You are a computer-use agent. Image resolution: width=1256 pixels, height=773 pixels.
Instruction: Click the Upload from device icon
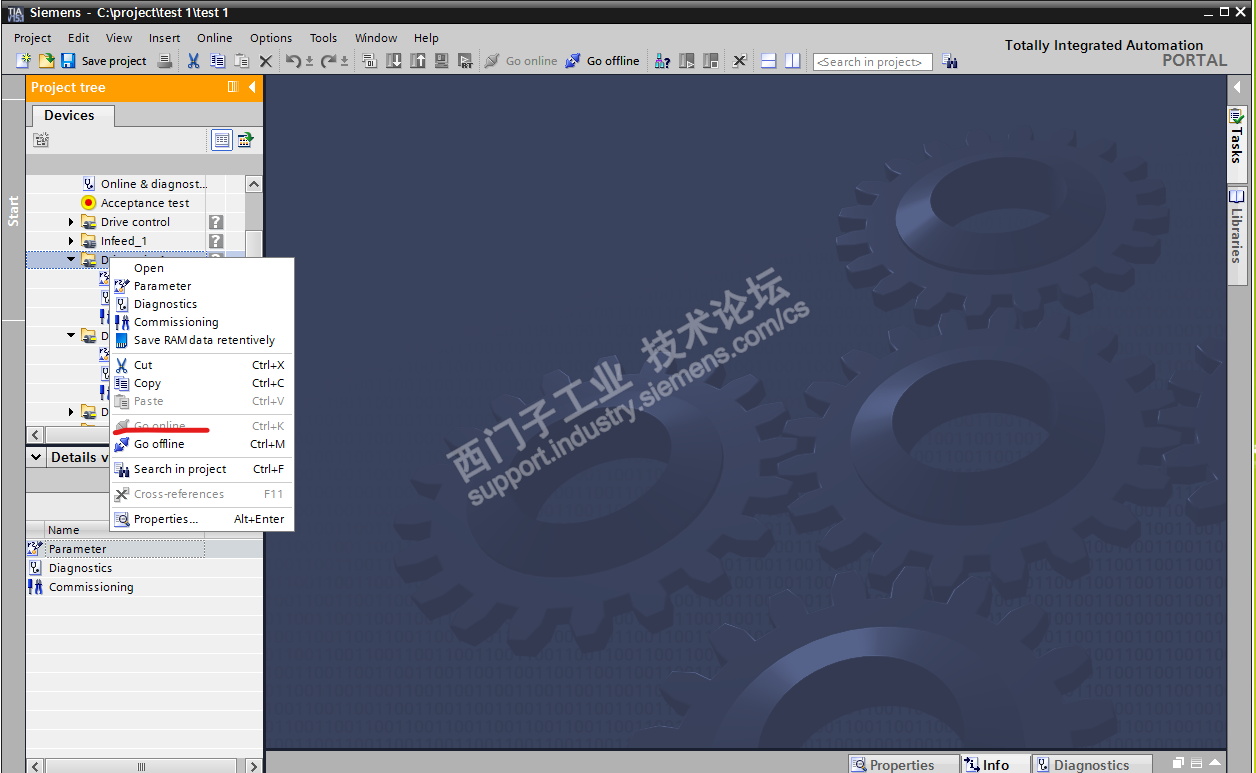pyautogui.click(x=418, y=61)
